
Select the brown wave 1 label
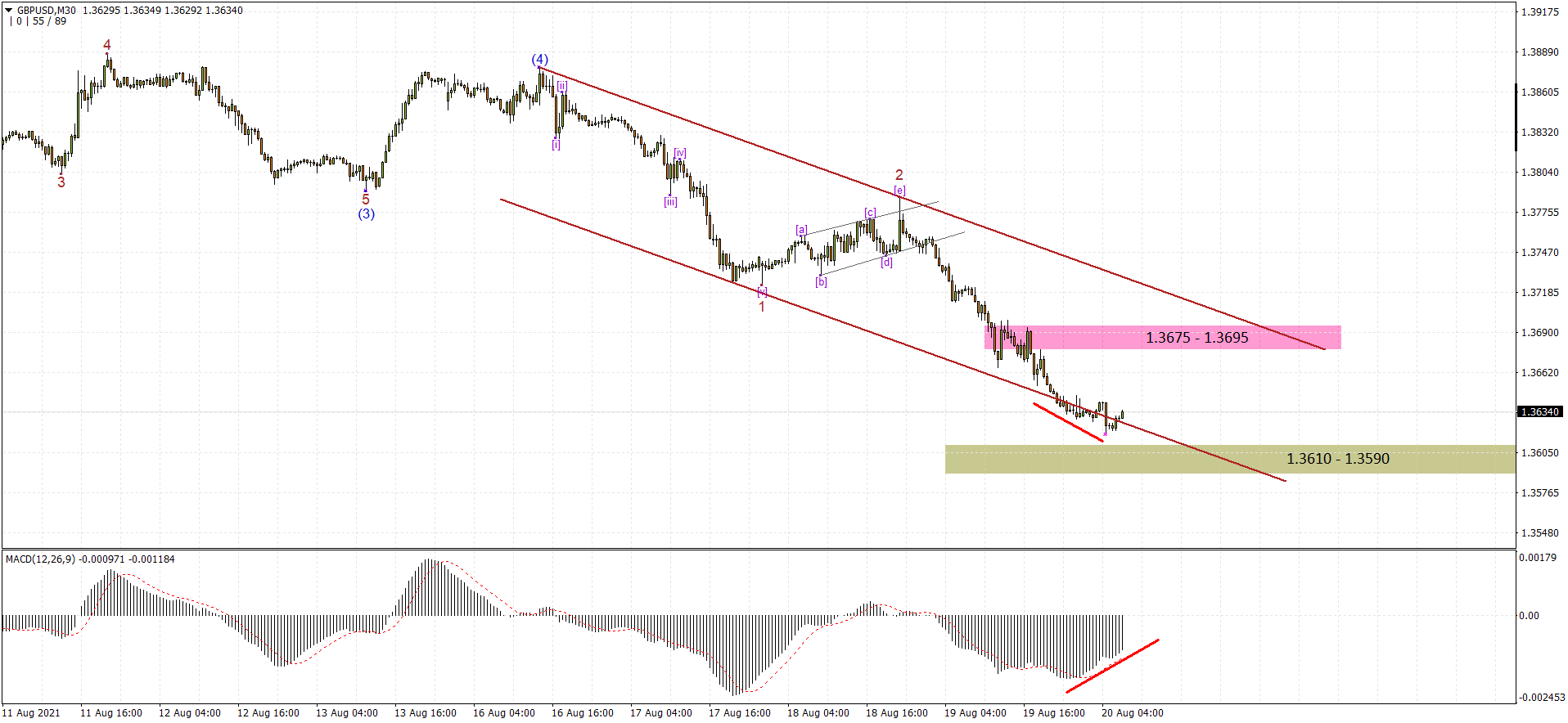tap(762, 307)
